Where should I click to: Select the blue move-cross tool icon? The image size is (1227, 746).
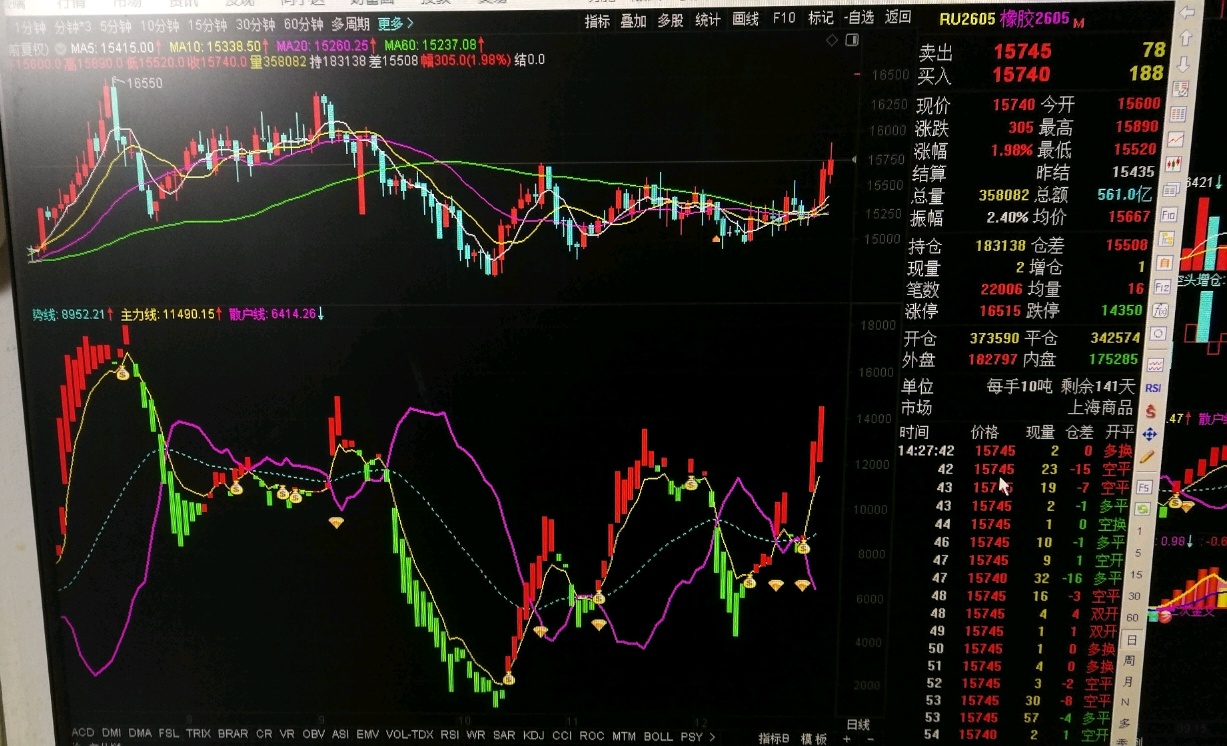click(1149, 434)
